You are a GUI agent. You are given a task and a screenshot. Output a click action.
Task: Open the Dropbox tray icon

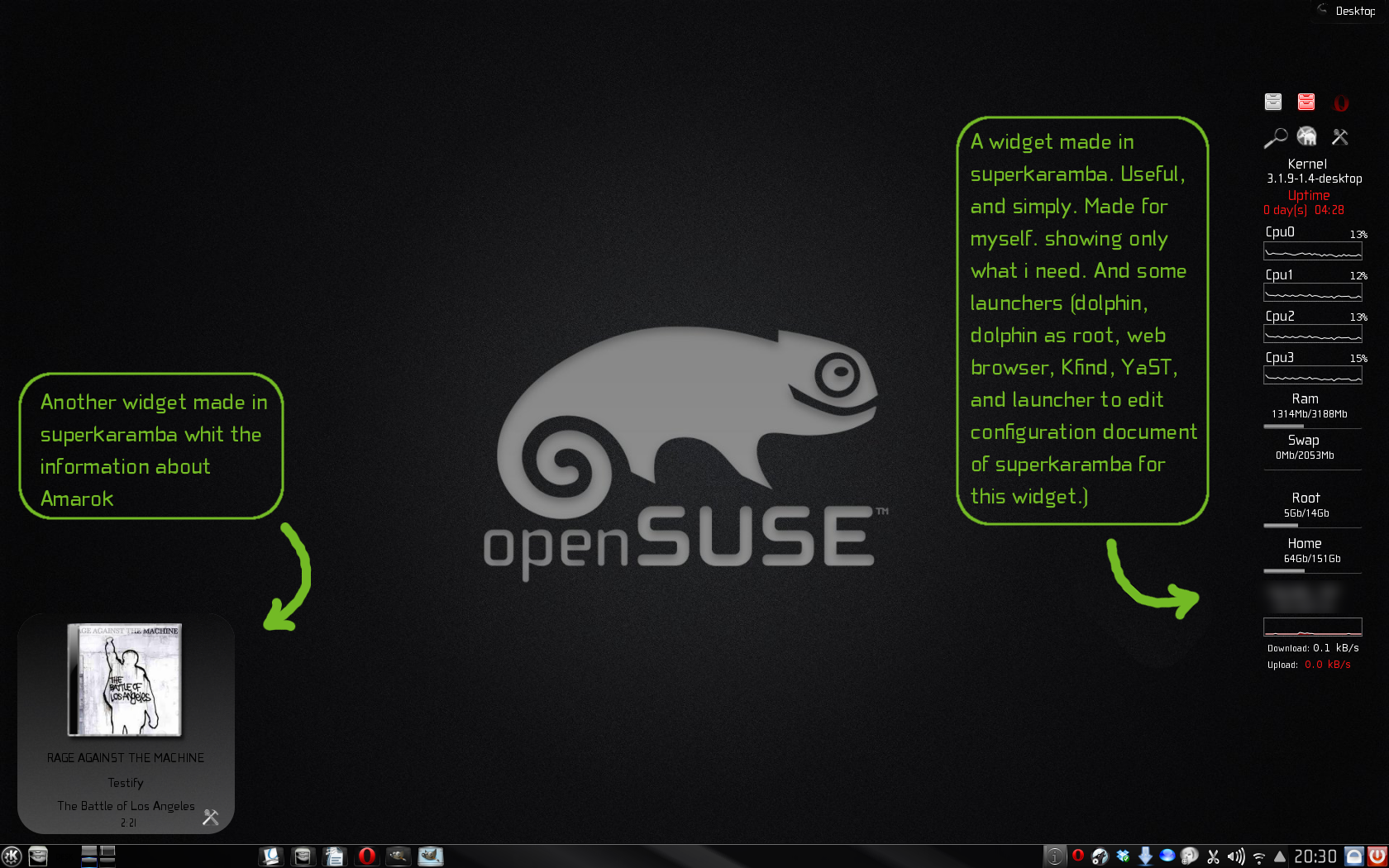(x=1123, y=856)
